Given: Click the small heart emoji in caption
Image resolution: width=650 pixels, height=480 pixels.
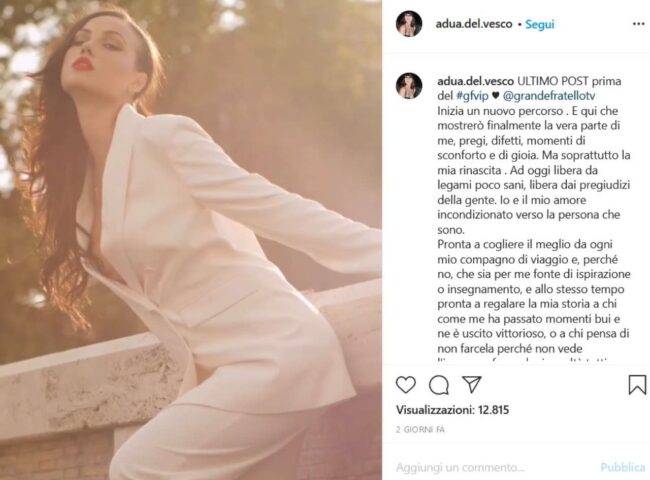Looking at the screenshot, I should (x=495, y=96).
